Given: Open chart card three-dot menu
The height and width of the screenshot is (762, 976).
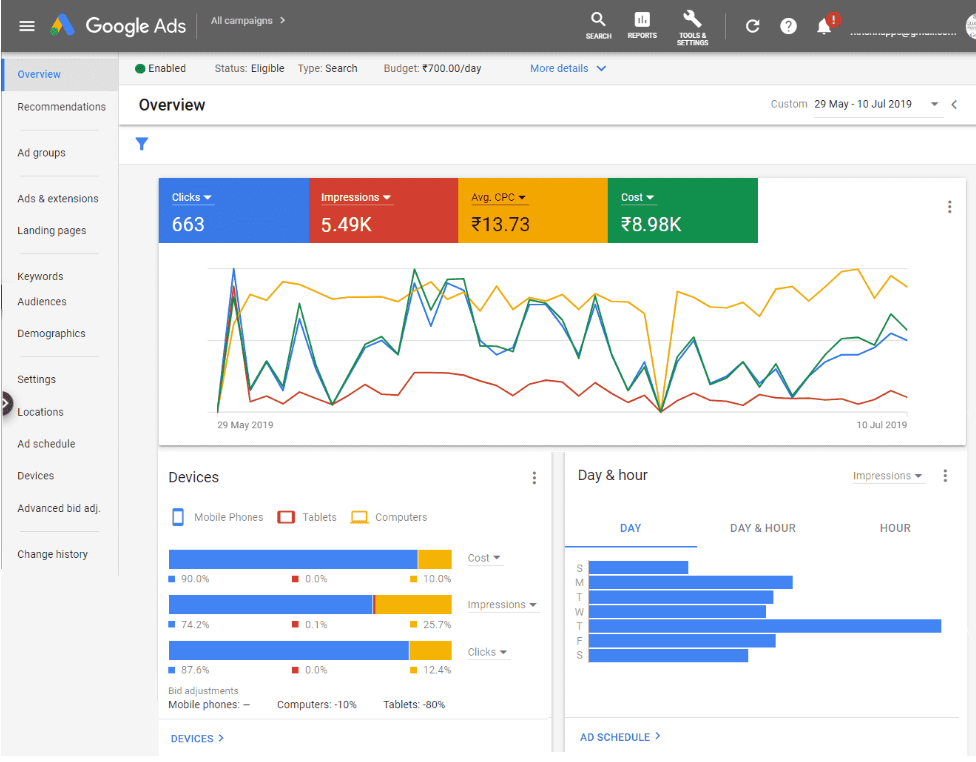Looking at the screenshot, I should 949,207.
